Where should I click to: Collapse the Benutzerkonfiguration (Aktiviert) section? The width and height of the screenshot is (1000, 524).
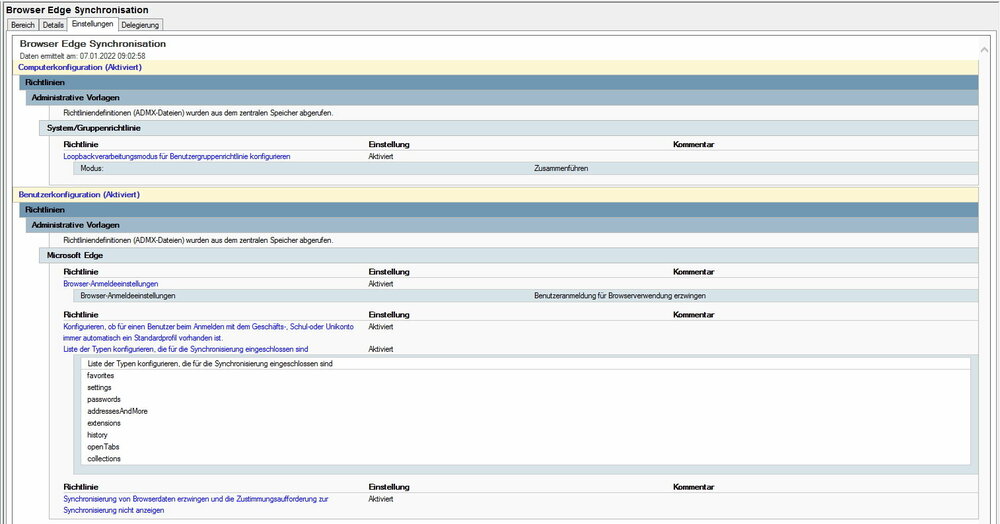(x=79, y=194)
